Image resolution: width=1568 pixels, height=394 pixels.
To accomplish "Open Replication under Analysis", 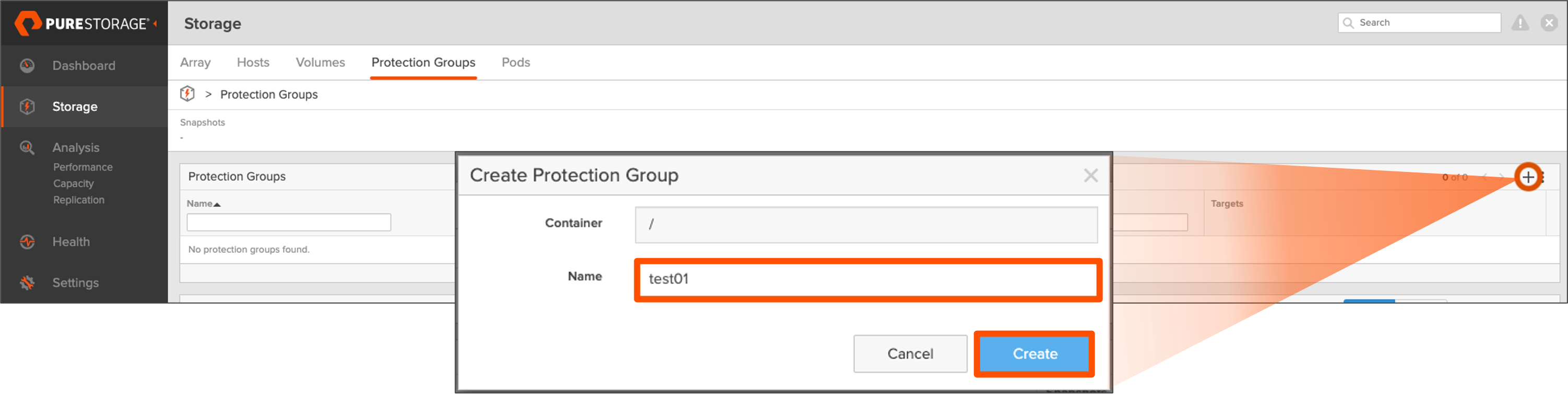I will [78, 200].
